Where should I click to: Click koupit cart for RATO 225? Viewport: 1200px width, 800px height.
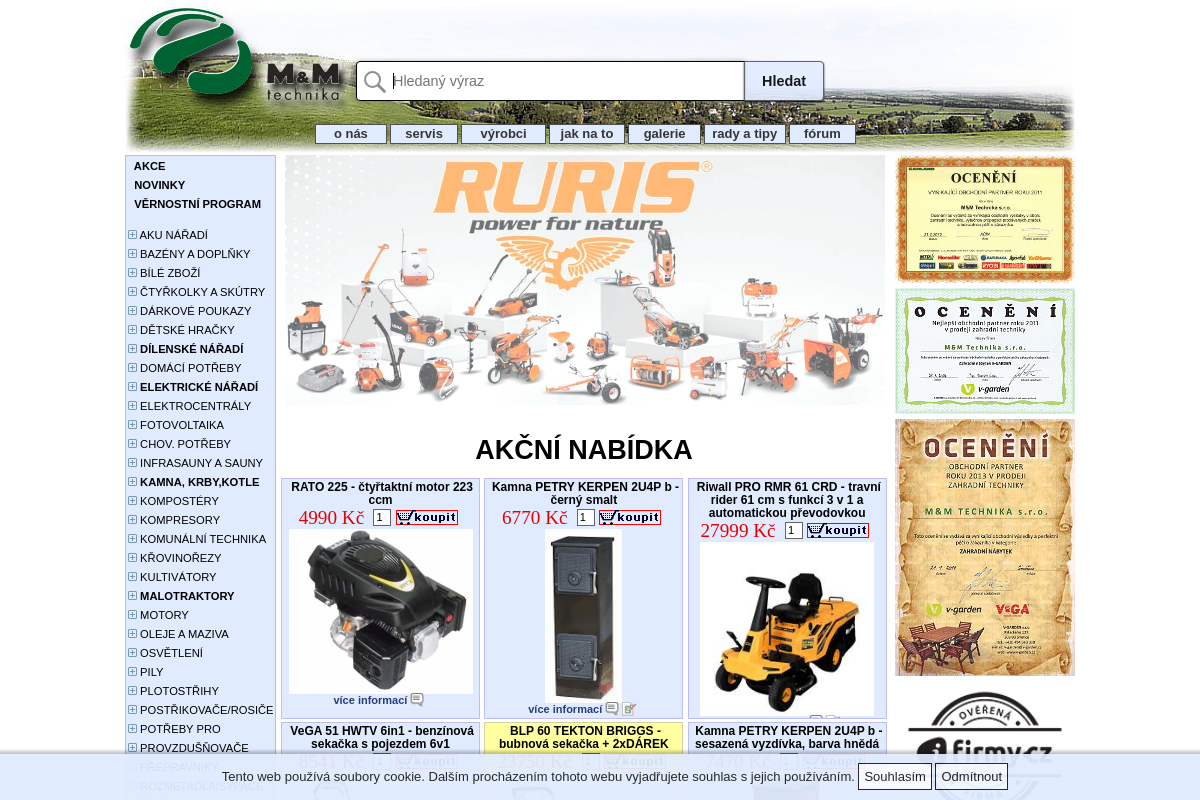(x=427, y=517)
